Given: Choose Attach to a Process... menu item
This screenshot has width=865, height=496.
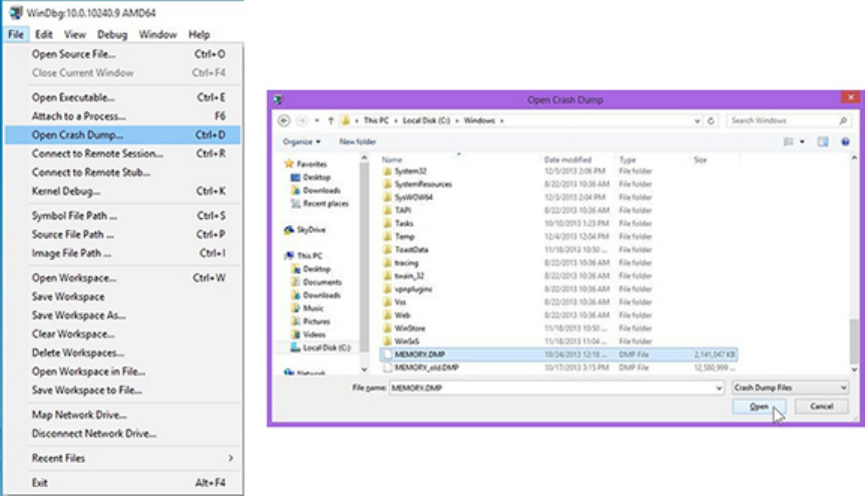Looking at the screenshot, I should click(x=122, y=116).
